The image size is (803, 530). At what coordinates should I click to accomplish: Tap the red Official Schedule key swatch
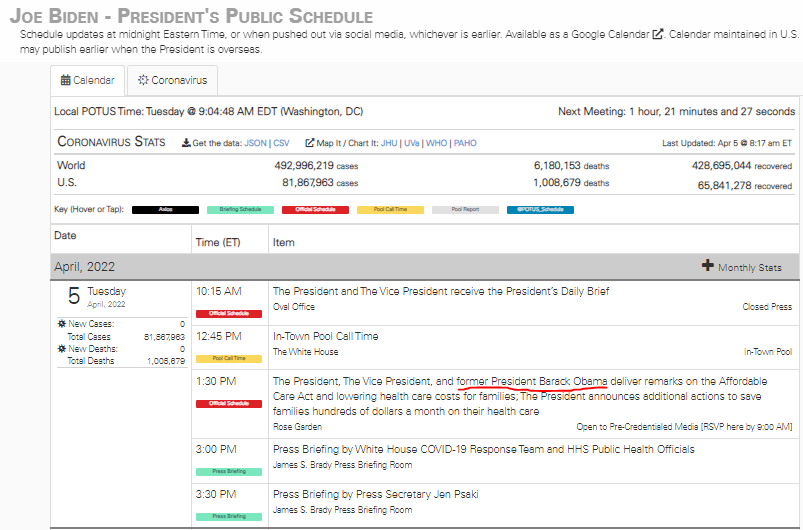315,209
